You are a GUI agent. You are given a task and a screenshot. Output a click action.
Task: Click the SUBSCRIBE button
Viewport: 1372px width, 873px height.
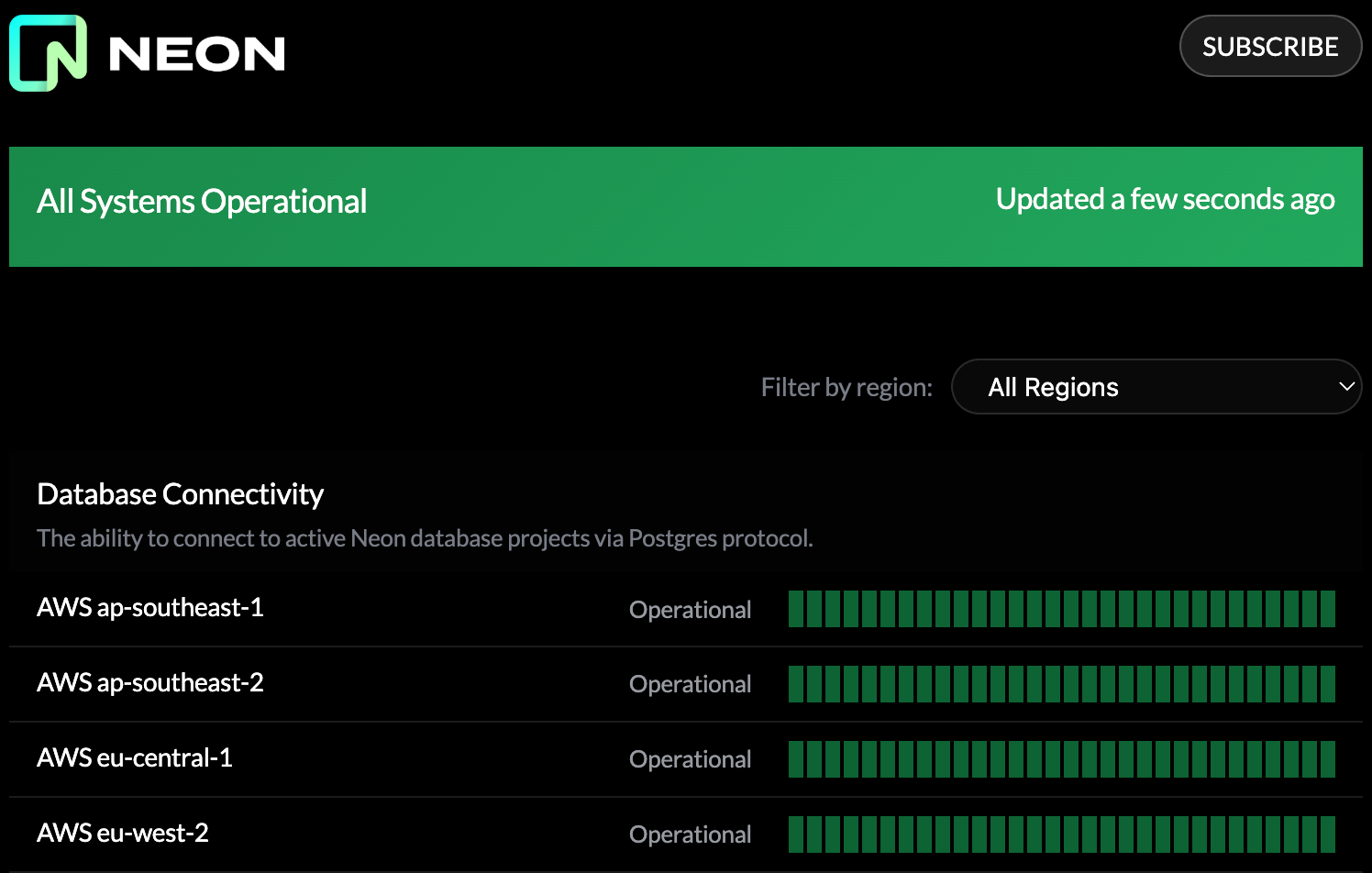1270,46
